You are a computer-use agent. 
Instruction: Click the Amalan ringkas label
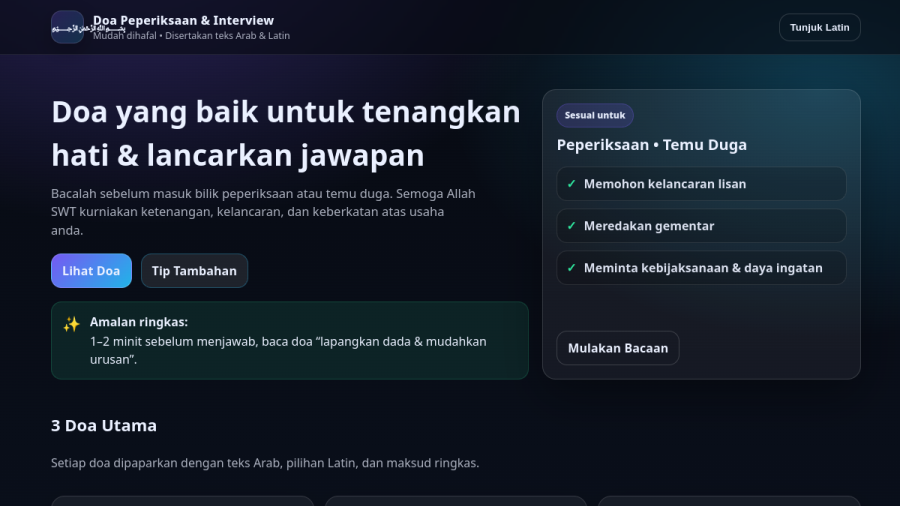[139, 322]
